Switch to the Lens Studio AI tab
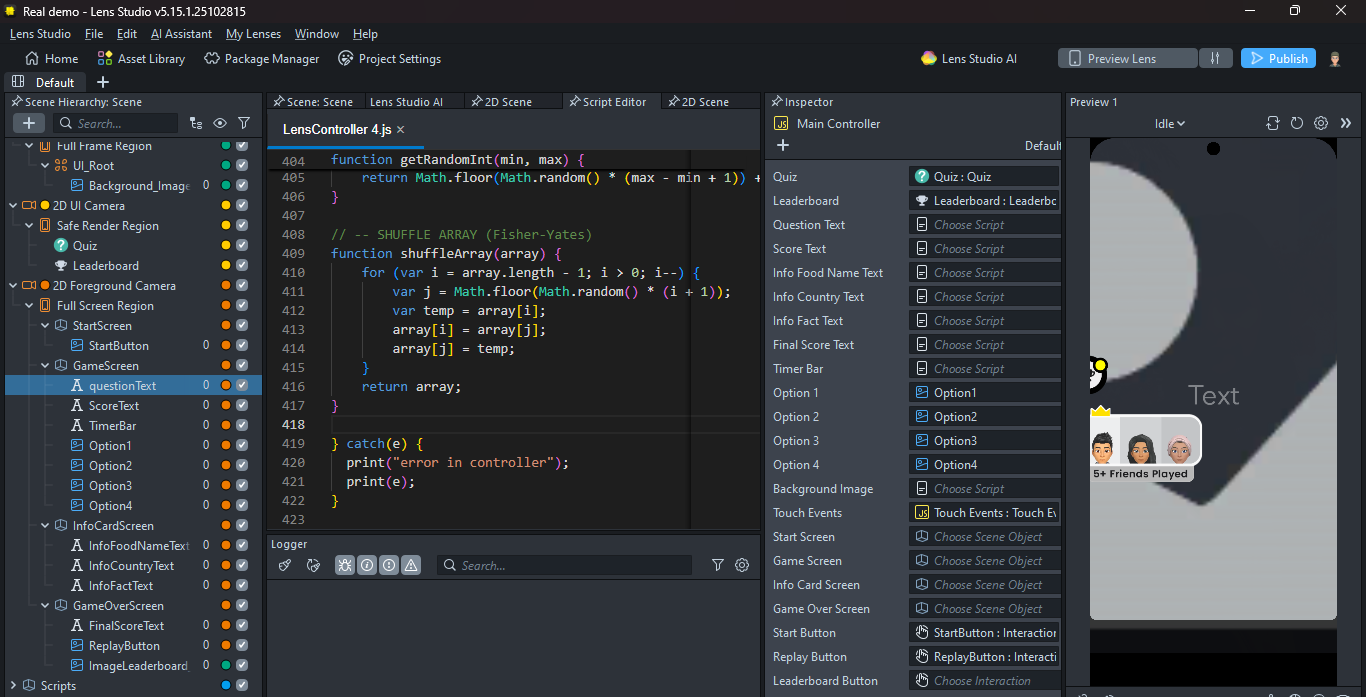The image size is (1366, 697). 406,102
